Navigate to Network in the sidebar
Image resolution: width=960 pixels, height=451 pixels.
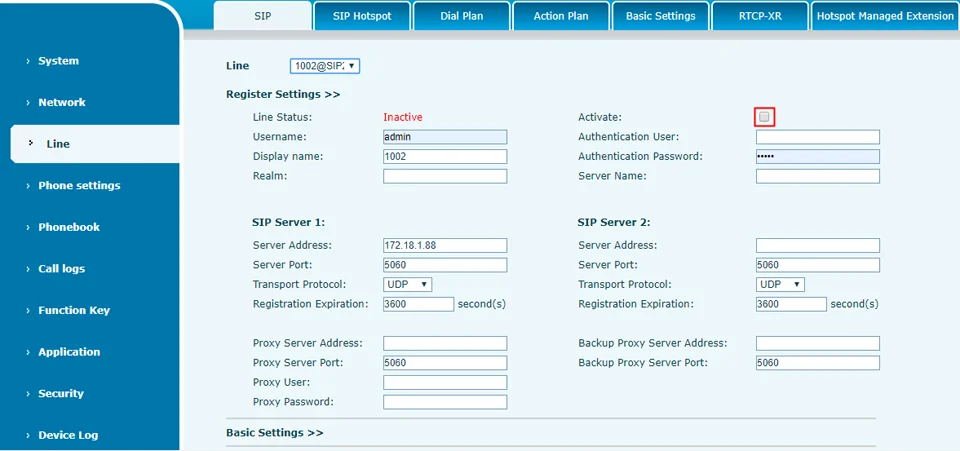tap(62, 102)
